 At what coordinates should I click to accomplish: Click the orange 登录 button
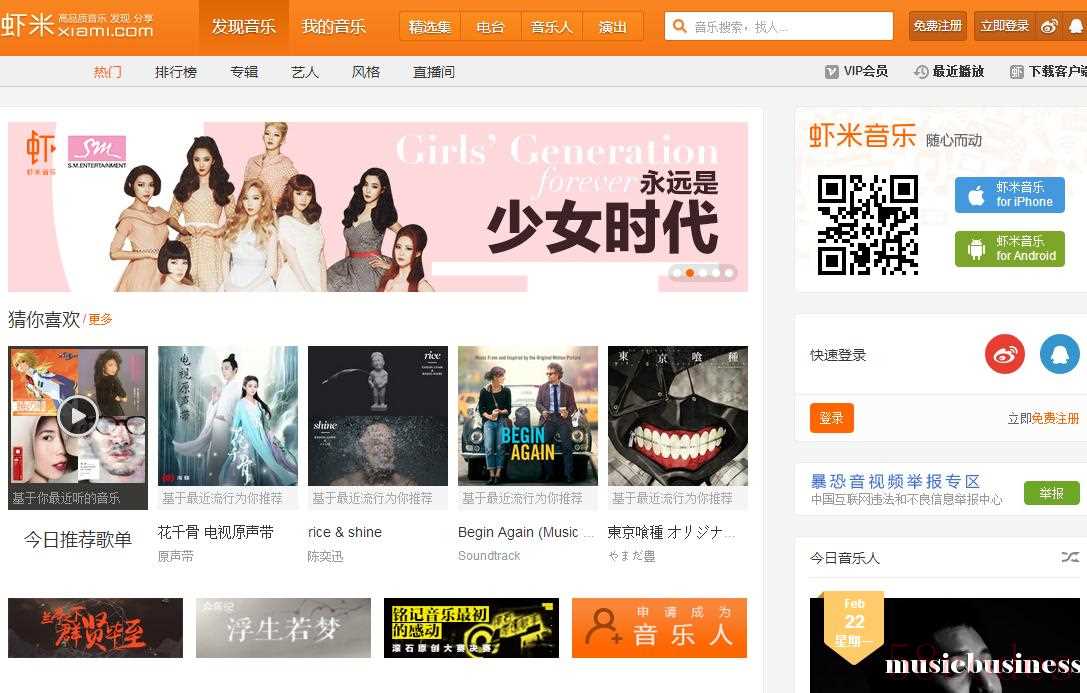(x=831, y=418)
